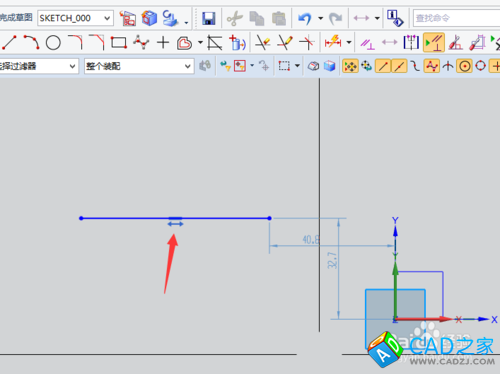
Task: Click the Save floppy disk icon
Action: (208, 18)
